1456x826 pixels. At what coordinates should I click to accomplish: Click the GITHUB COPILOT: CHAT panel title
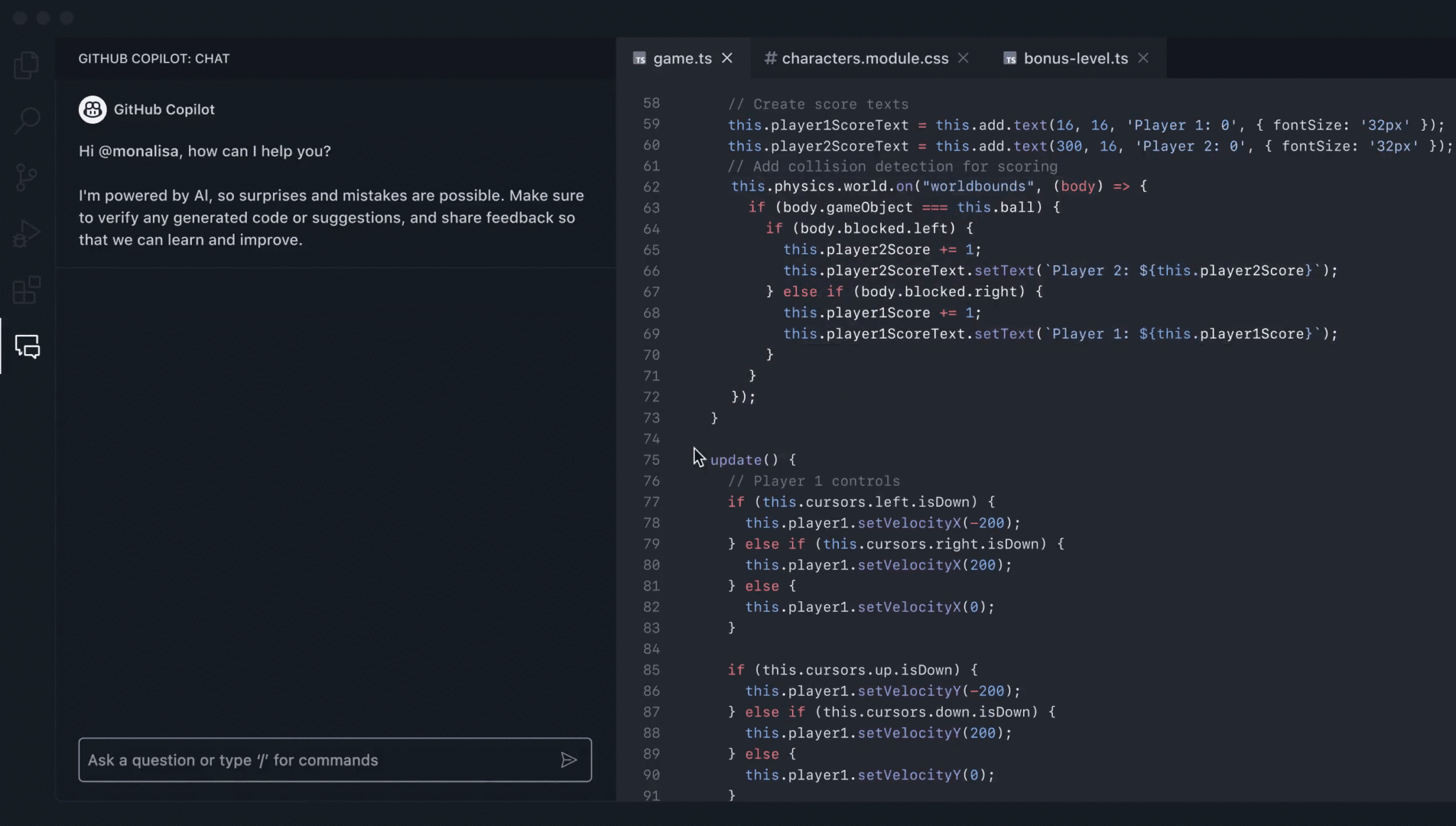click(x=154, y=58)
